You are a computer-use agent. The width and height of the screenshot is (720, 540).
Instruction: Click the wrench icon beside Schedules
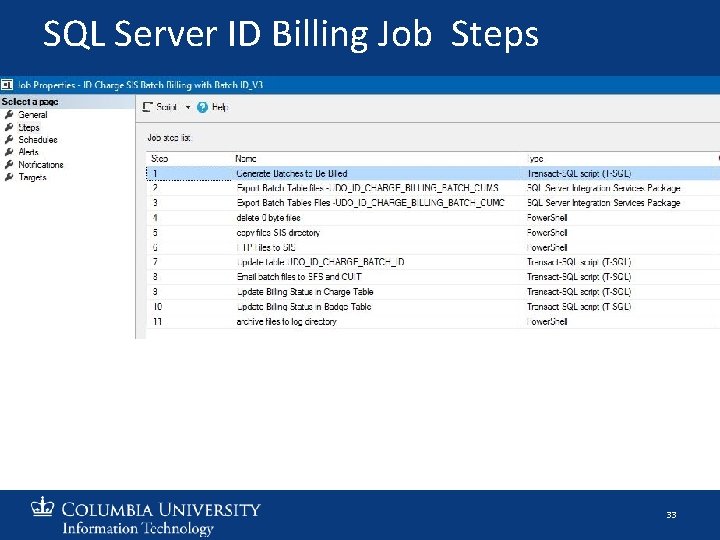pyautogui.click(x=9, y=139)
